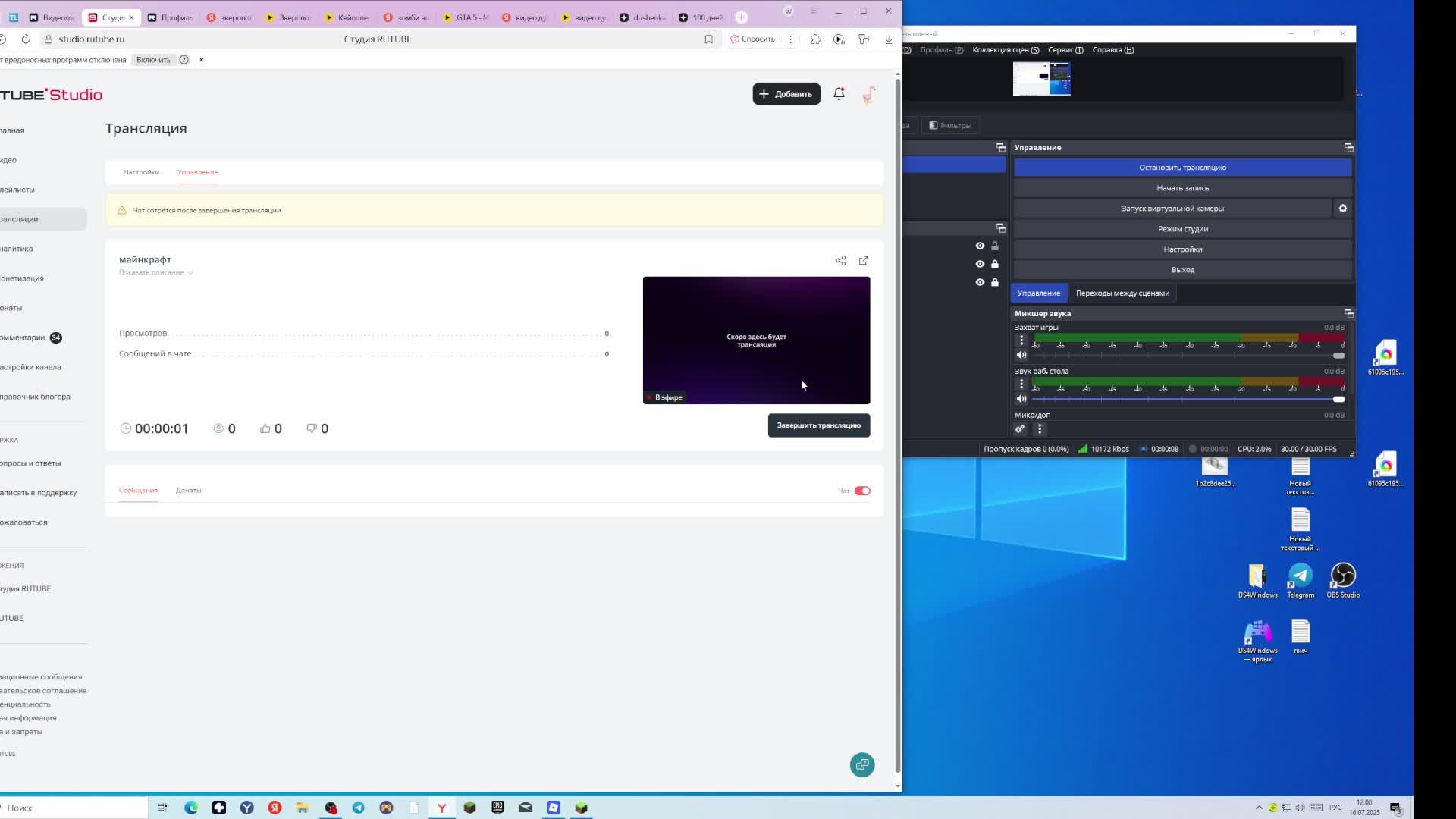This screenshot has height=819, width=1456.
Task: Click the notifications bell icon
Action: point(839,94)
